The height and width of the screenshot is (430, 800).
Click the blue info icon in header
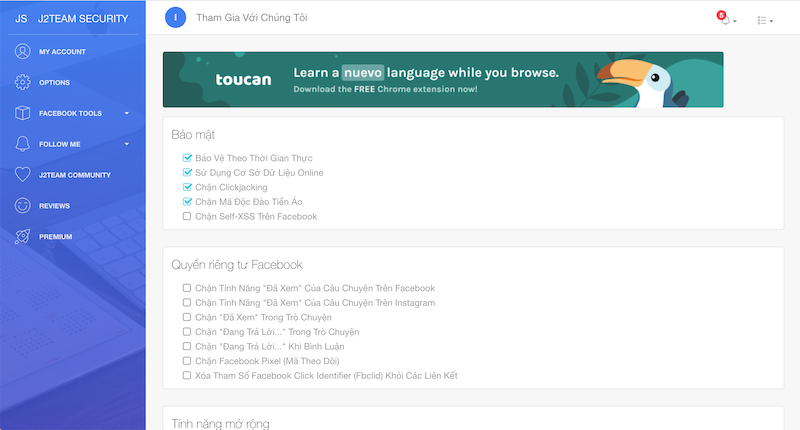175,17
